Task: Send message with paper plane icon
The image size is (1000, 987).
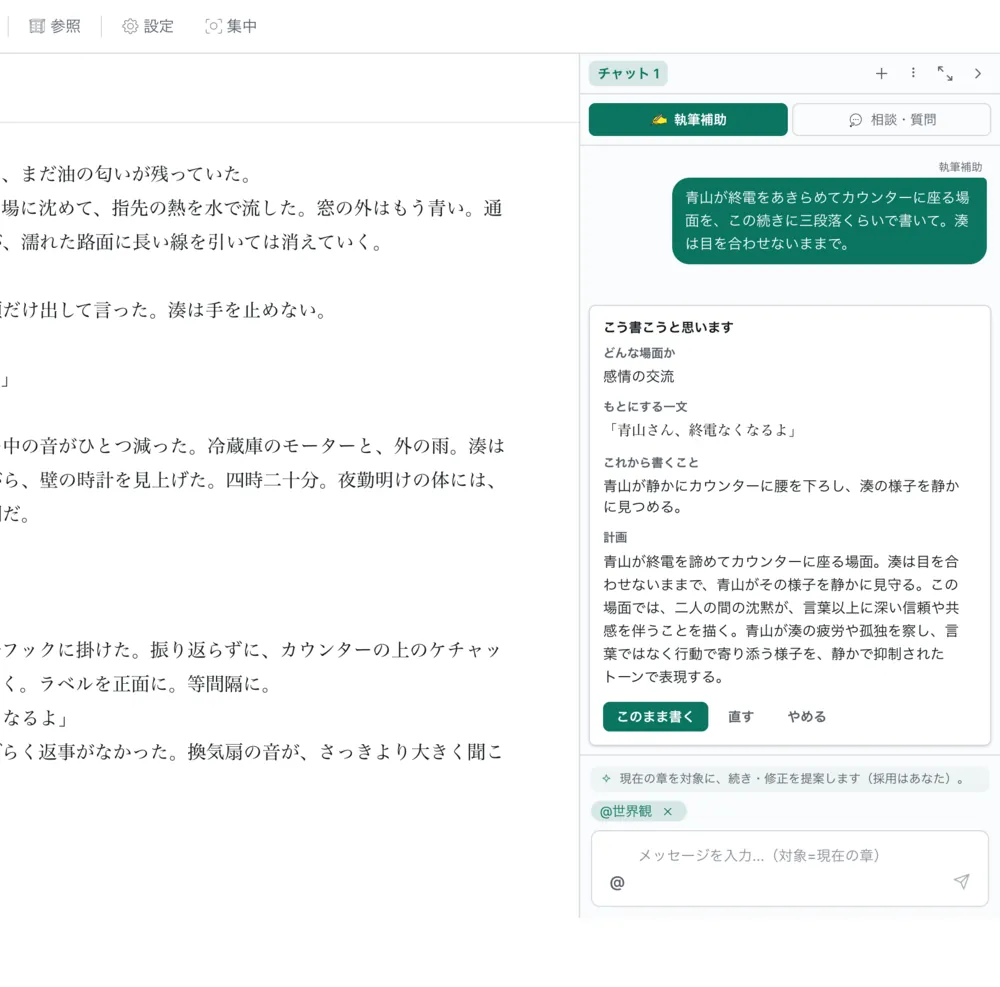Action: click(961, 881)
